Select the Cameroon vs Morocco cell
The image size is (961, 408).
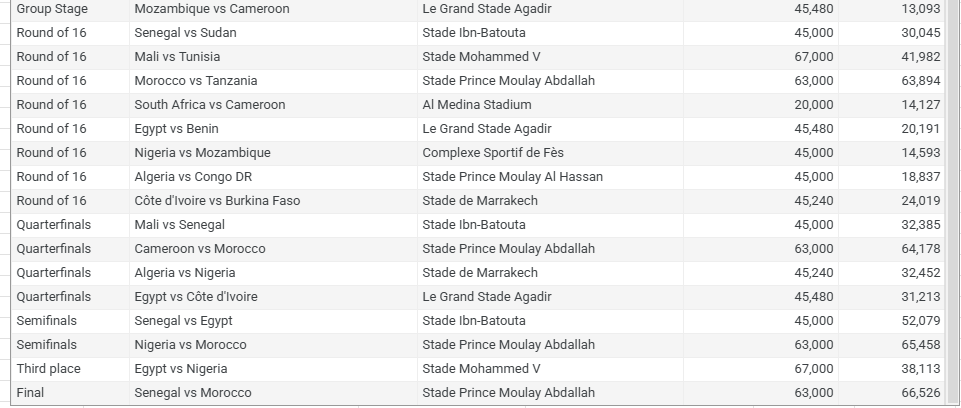[x=200, y=249]
